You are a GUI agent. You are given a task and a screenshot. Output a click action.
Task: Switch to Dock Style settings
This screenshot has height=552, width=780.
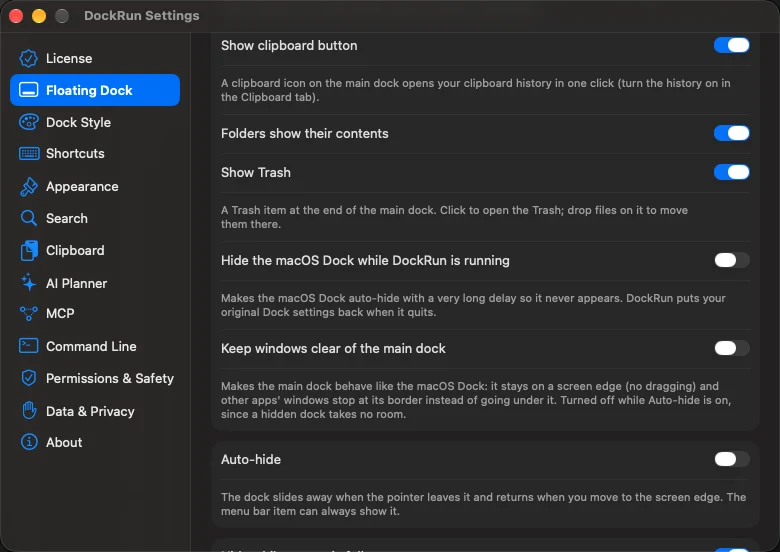point(95,122)
